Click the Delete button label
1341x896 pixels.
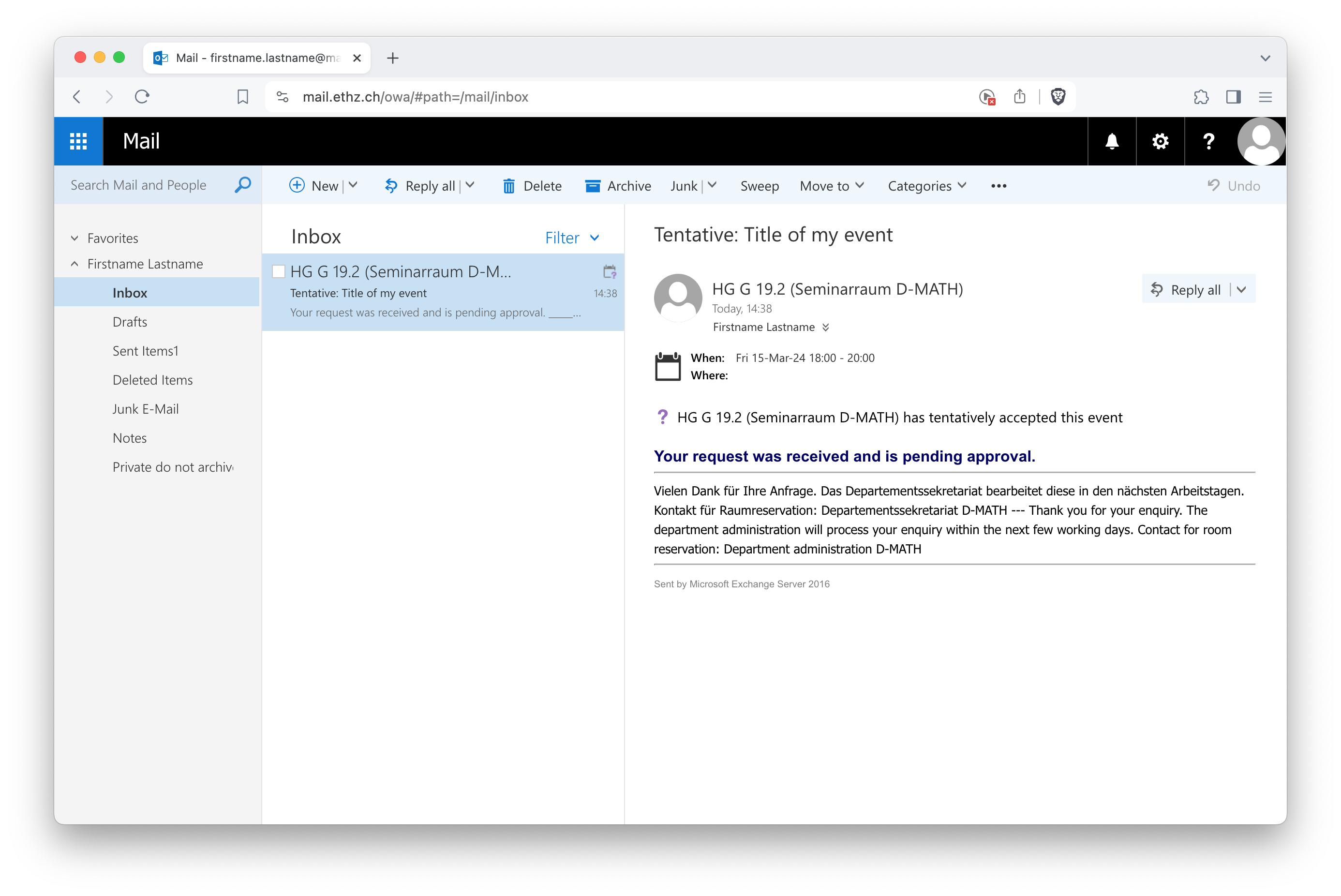542,186
